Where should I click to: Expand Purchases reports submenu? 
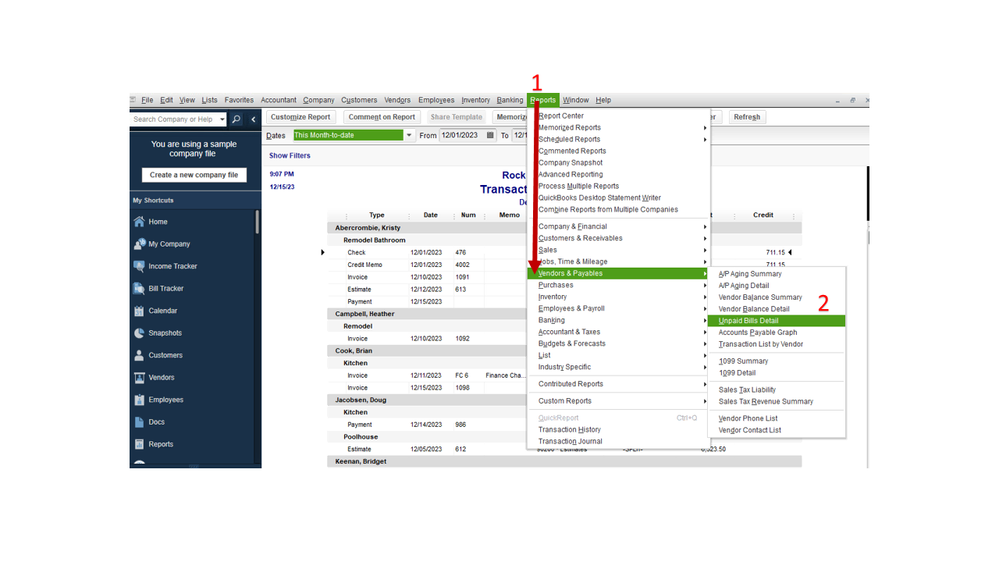[619, 285]
